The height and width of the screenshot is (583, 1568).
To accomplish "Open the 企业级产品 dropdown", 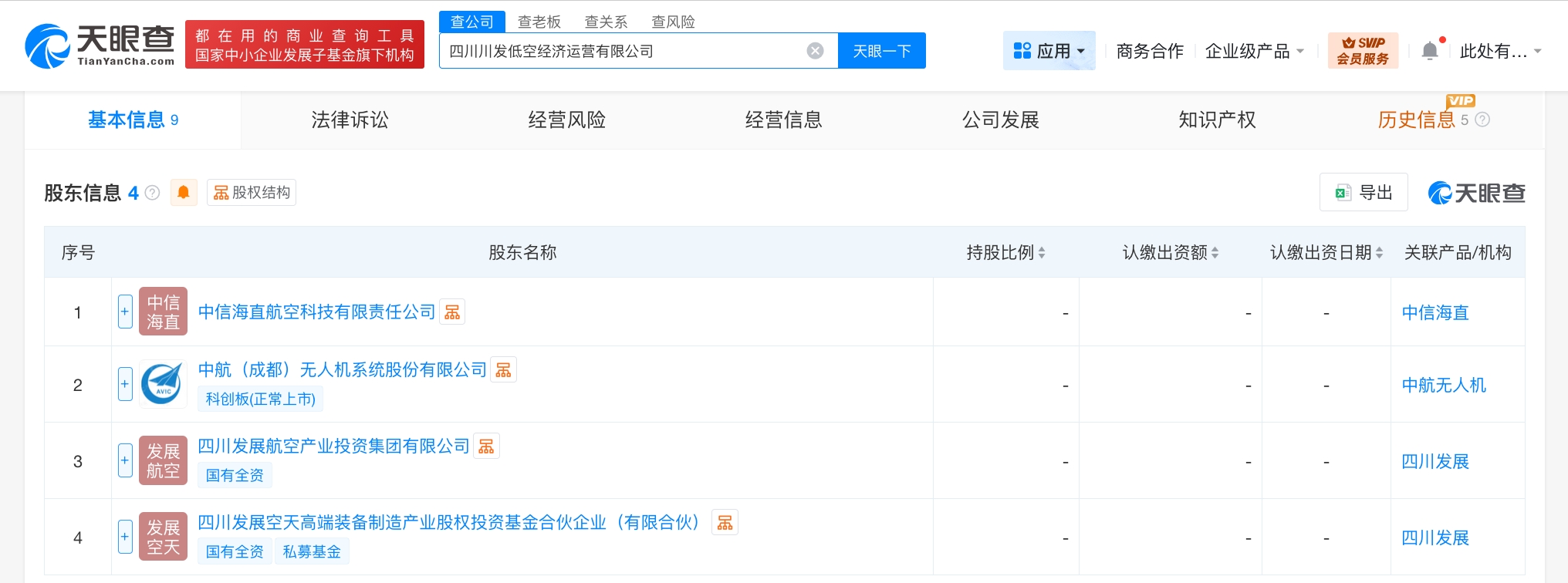I will pos(1254,51).
